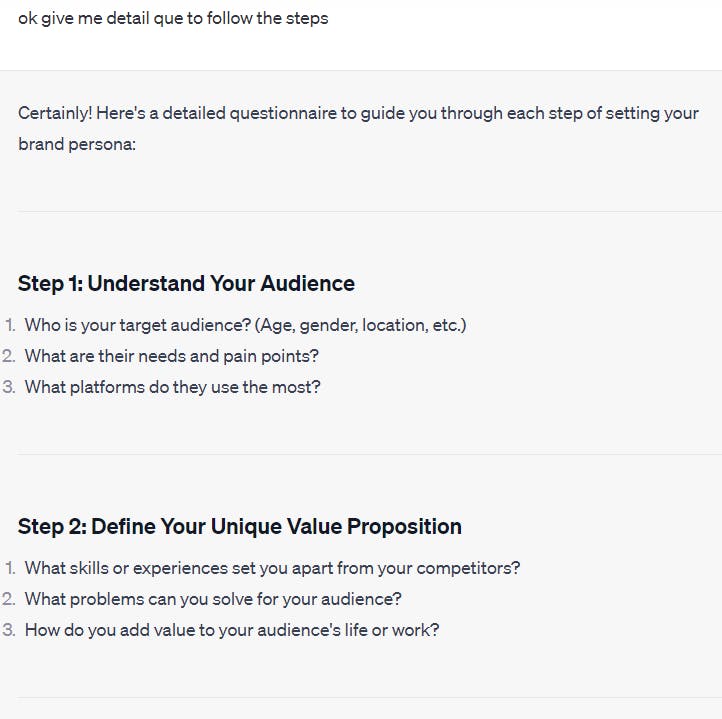Select the "Step 2: Define Your Unique Value Proposition" heading
The width and height of the screenshot is (722, 719).
tap(240, 526)
